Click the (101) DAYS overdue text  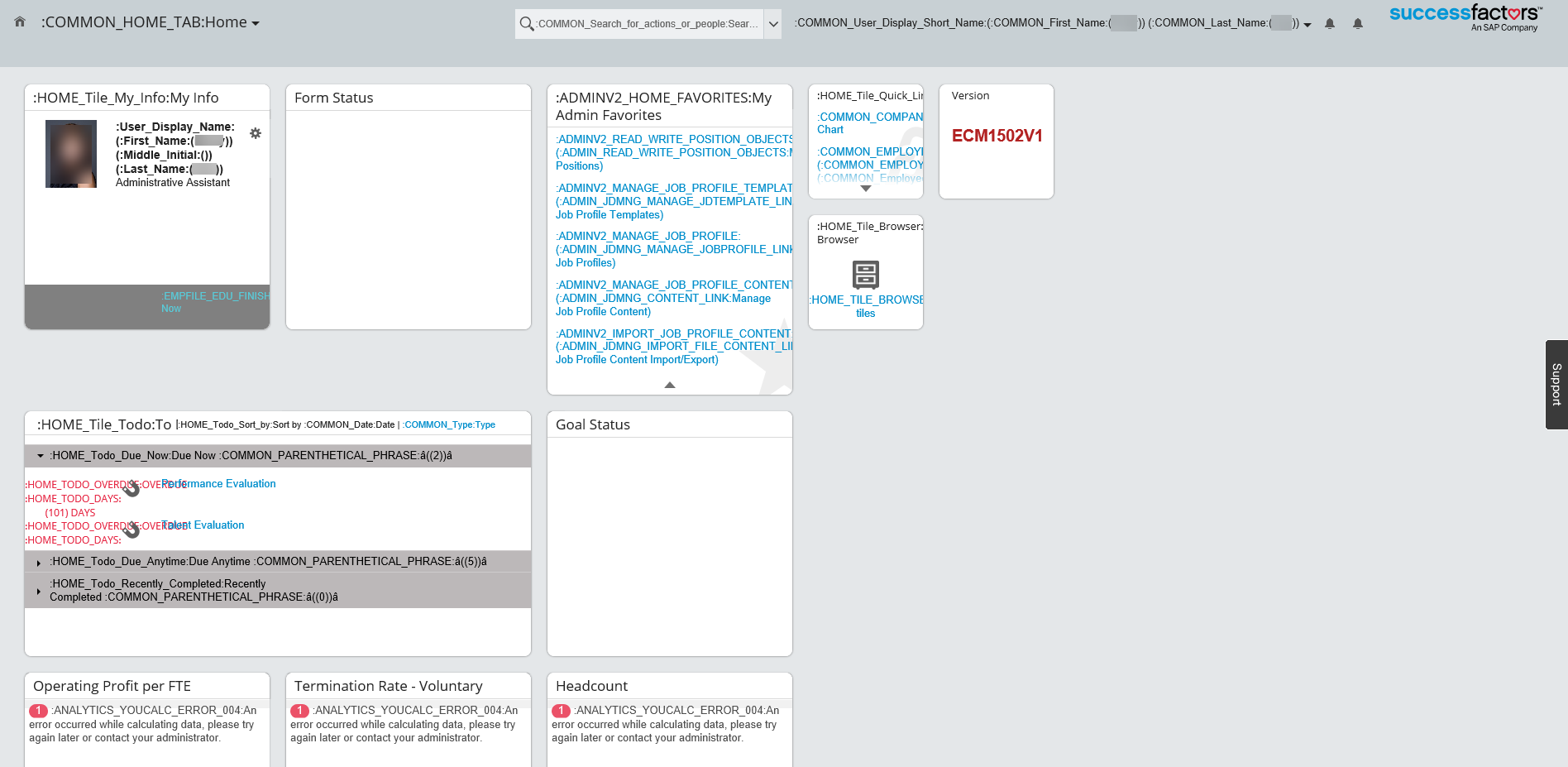pyautogui.click(x=70, y=513)
